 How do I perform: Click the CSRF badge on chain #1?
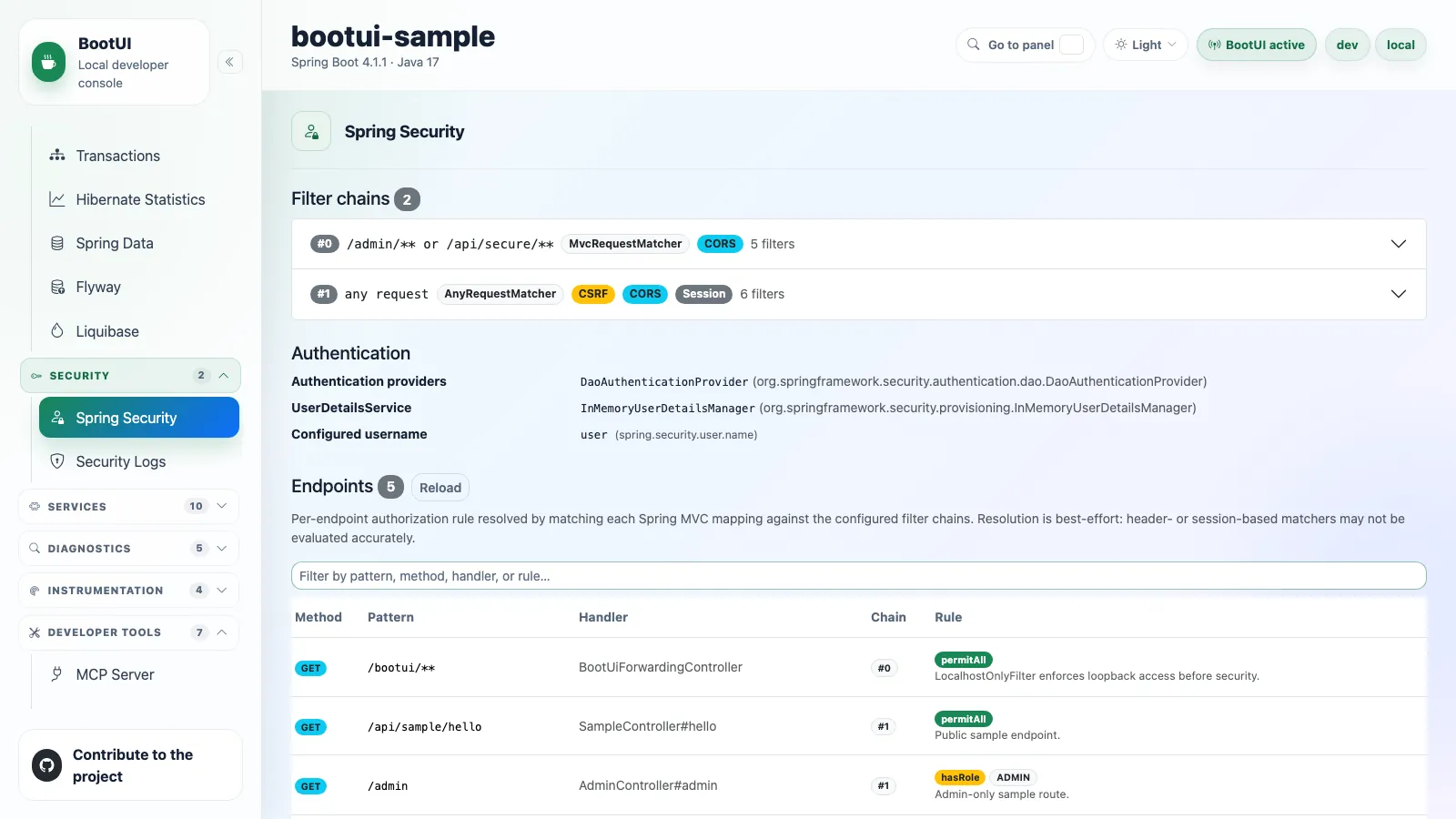coord(593,294)
